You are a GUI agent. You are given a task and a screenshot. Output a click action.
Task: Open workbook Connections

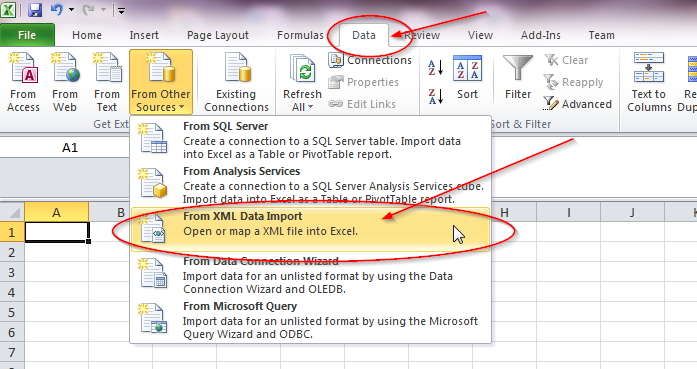point(370,60)
